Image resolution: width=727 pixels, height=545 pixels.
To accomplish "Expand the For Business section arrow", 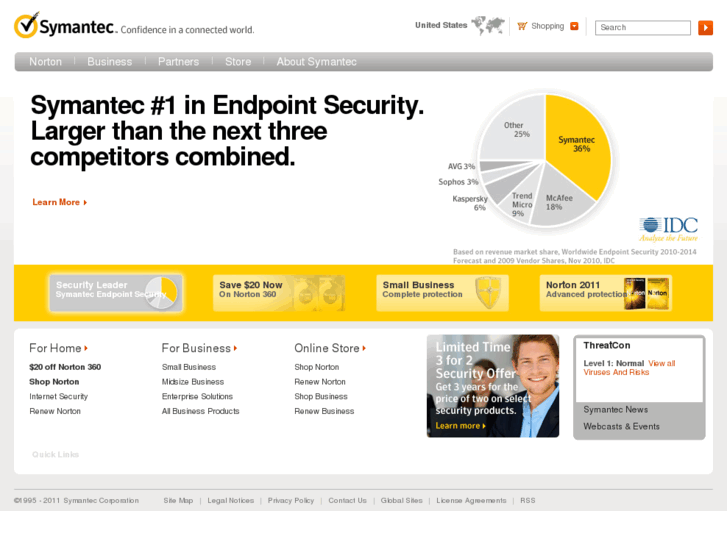I will click(236, 348).
